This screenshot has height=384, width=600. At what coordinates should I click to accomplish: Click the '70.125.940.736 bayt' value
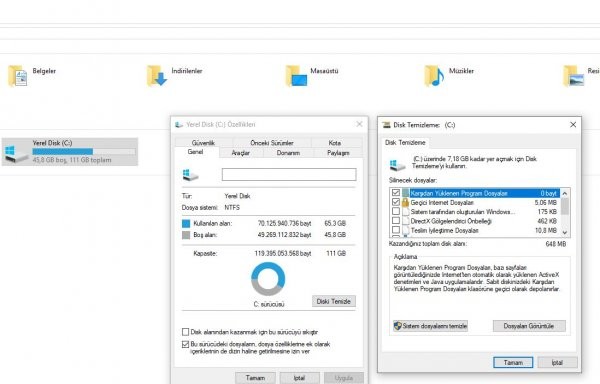(x=284, y=223)
